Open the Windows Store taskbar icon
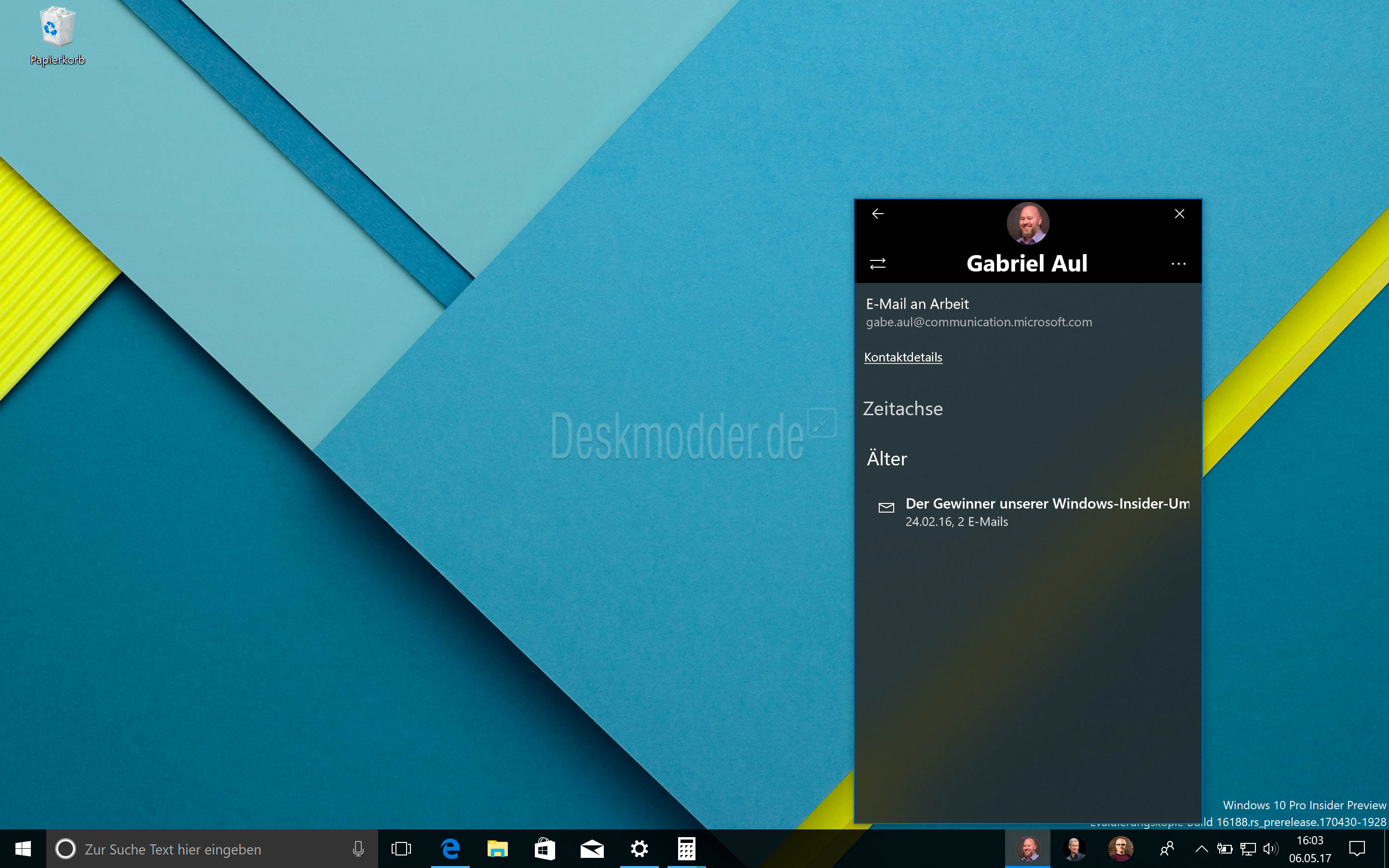The image size is (1389, 868). [545, 849]
